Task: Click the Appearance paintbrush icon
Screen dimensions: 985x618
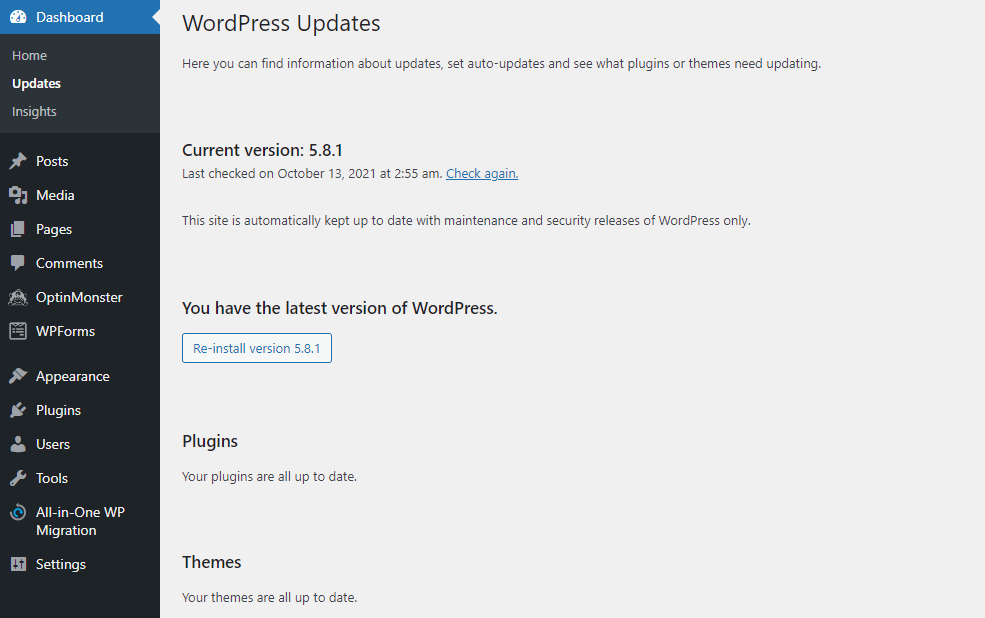Action: 18,376
